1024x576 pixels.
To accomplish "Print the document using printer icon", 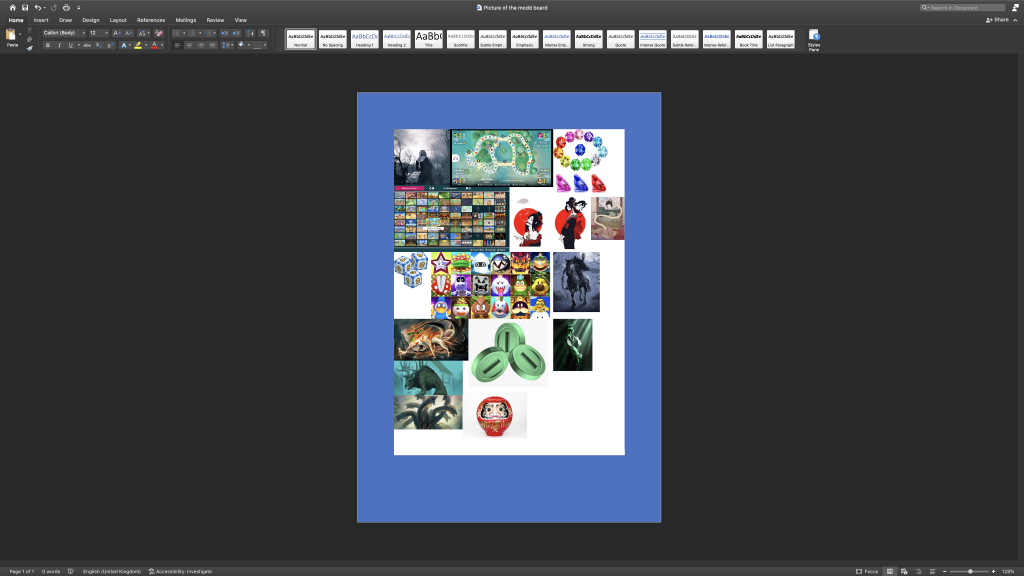I will (66, 8).
